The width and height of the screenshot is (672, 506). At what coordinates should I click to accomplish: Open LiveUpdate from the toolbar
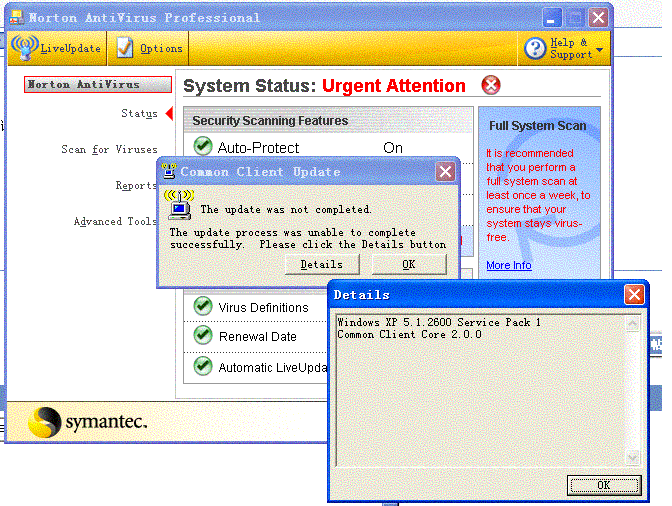[57, 48]
